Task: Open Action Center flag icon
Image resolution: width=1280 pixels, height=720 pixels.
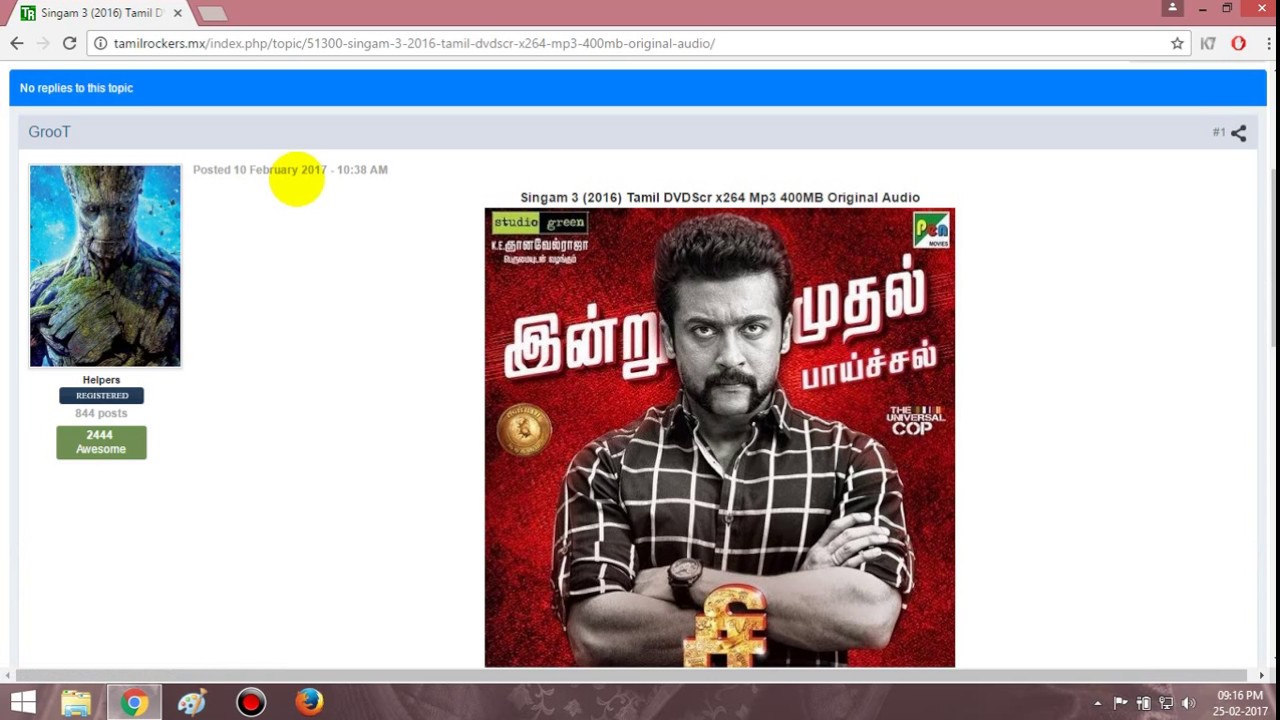Action: coord(1120,703)
